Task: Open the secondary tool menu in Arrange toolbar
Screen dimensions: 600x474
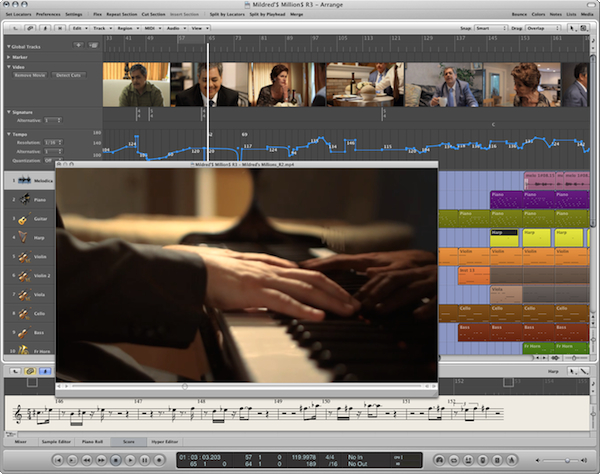Action: tap(584, 28)
